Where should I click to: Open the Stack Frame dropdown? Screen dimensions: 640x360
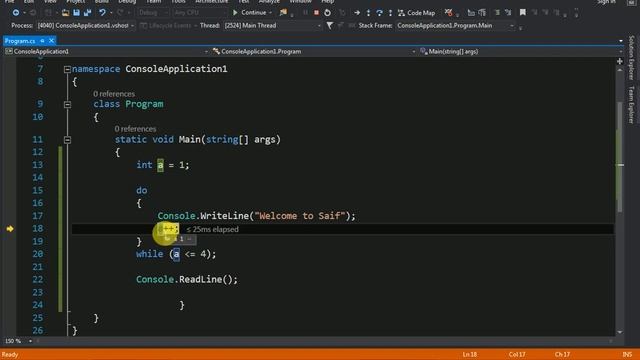tap(455, 26)
